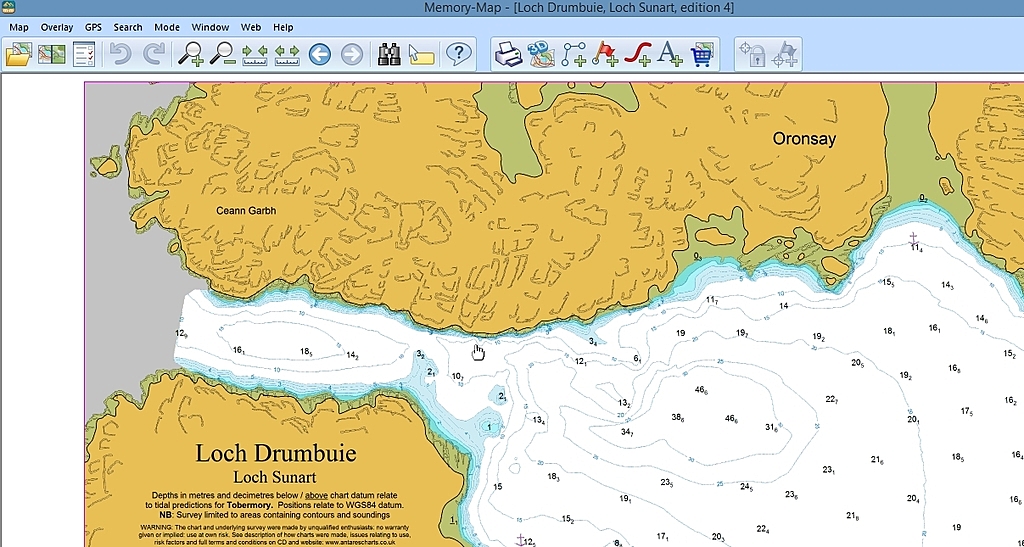Click the zoom in magnifier
The height and width of the screenshot is (547, 1024).
pos(190,54)
